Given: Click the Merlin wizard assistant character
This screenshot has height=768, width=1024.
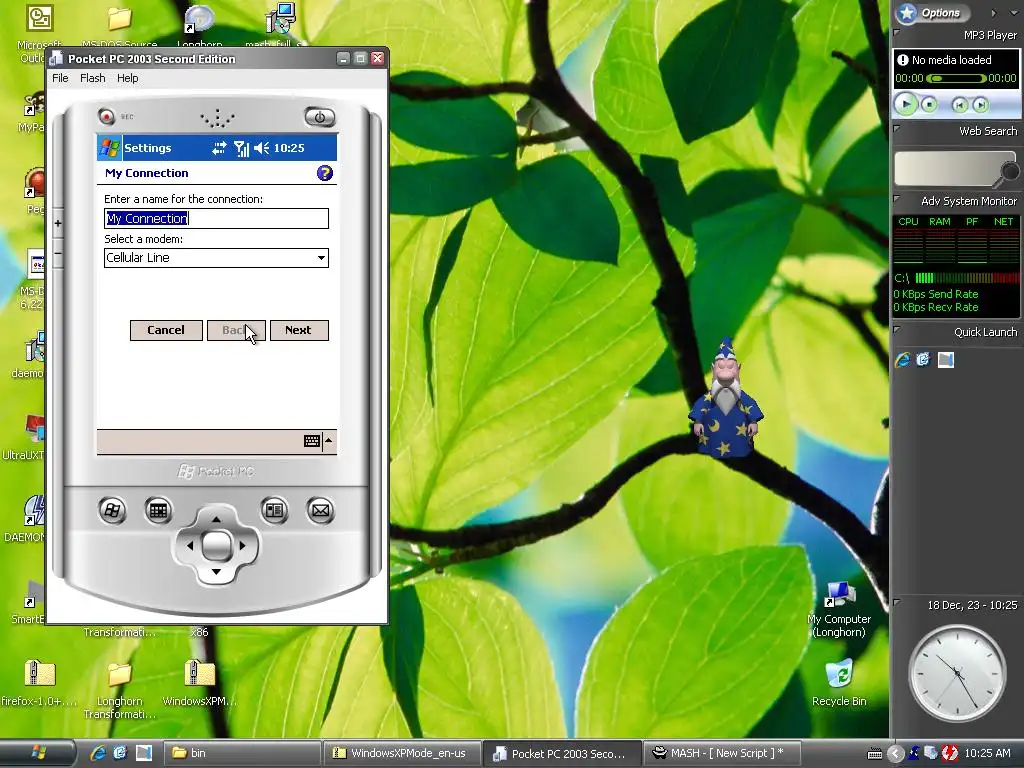Looking at the screenshot, I should tap(726, 398).
